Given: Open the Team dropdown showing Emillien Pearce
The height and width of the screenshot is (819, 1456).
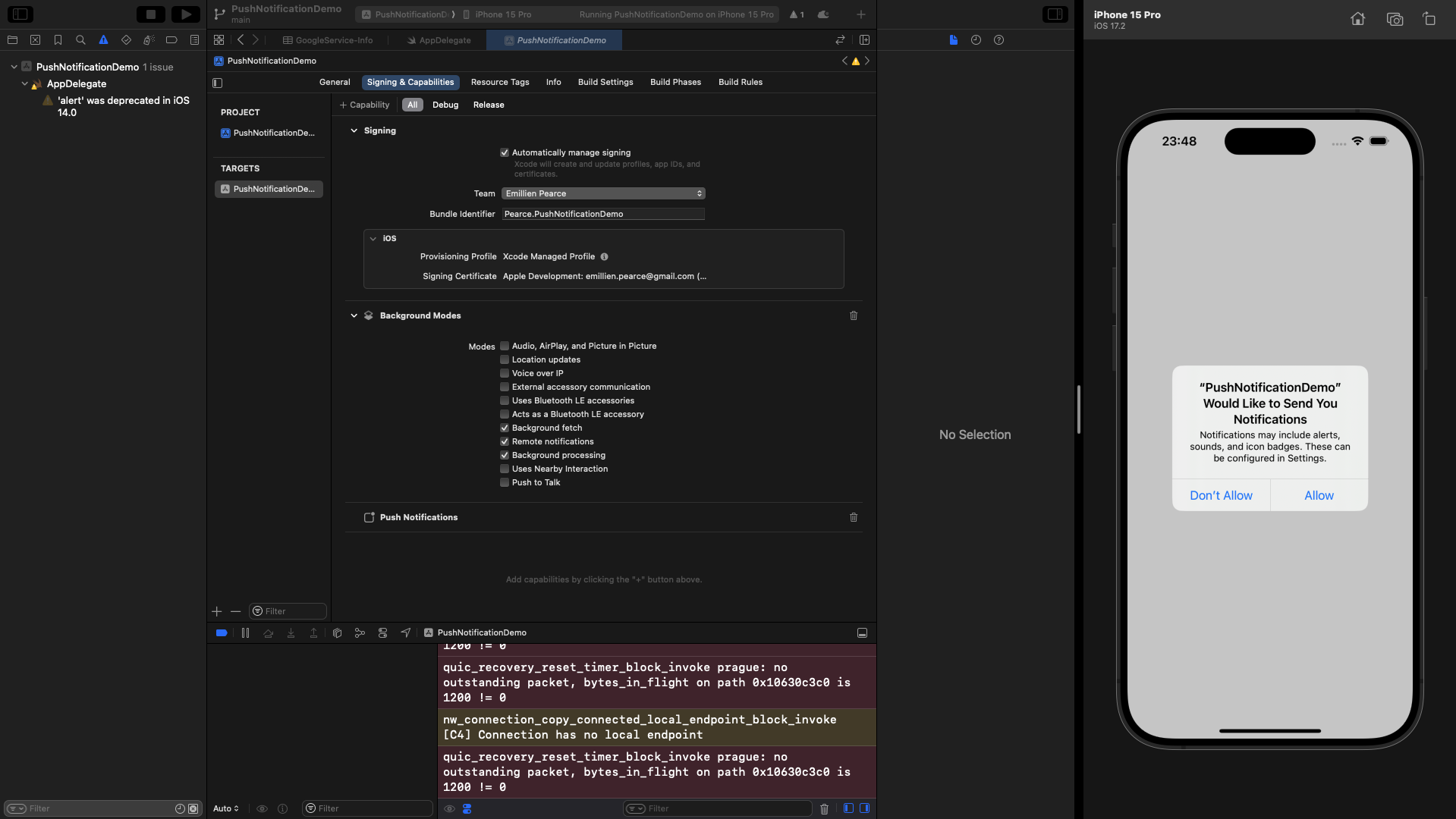Looking at the screenshot, I should 602,193.
